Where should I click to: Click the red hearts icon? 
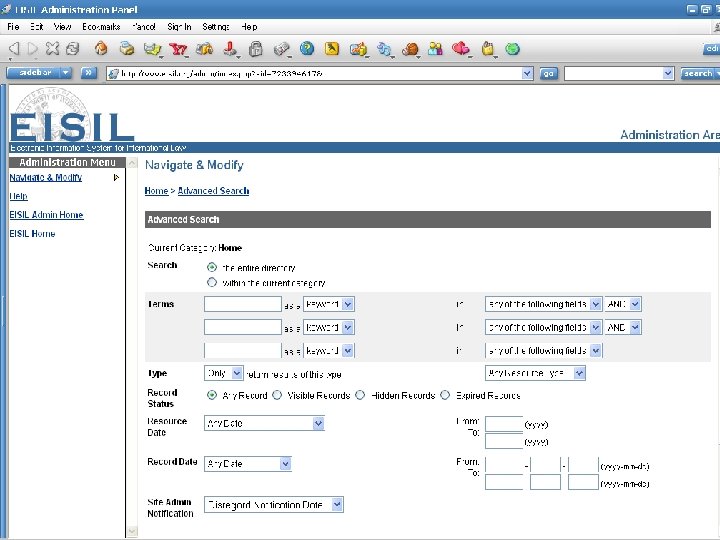[461, 48]
